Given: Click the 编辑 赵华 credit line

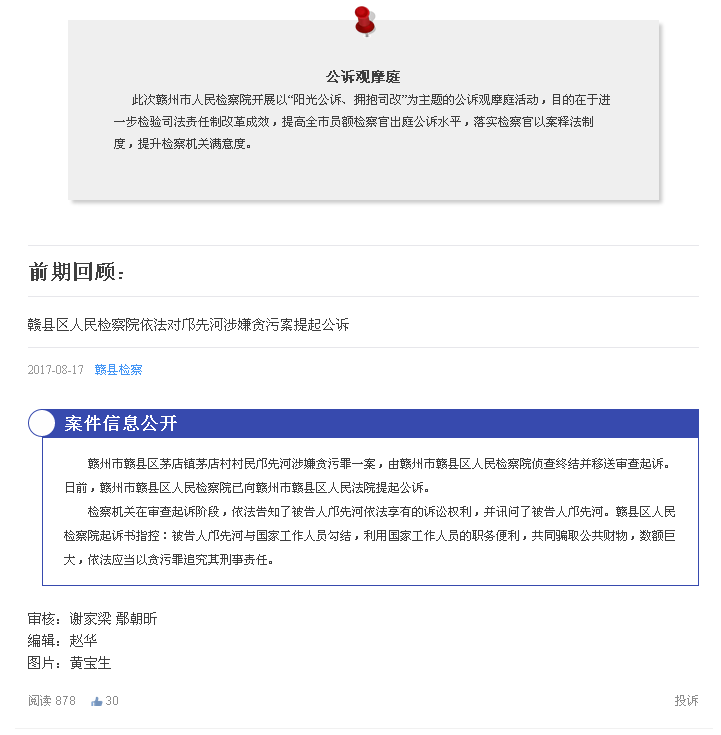Looking at the screenshot, I should 62,641.
